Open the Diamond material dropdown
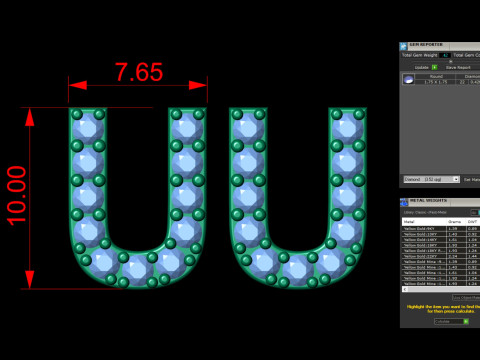 point(432,179)
